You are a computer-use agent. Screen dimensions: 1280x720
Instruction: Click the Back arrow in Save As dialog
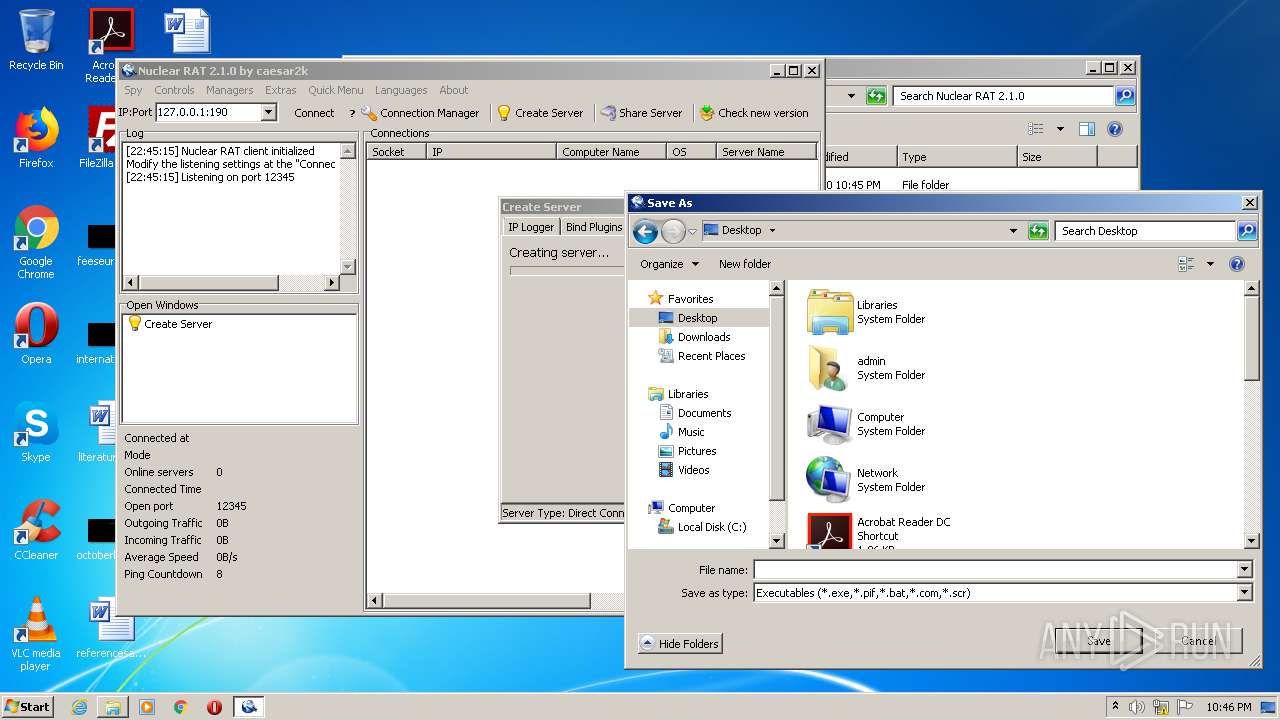646,232
